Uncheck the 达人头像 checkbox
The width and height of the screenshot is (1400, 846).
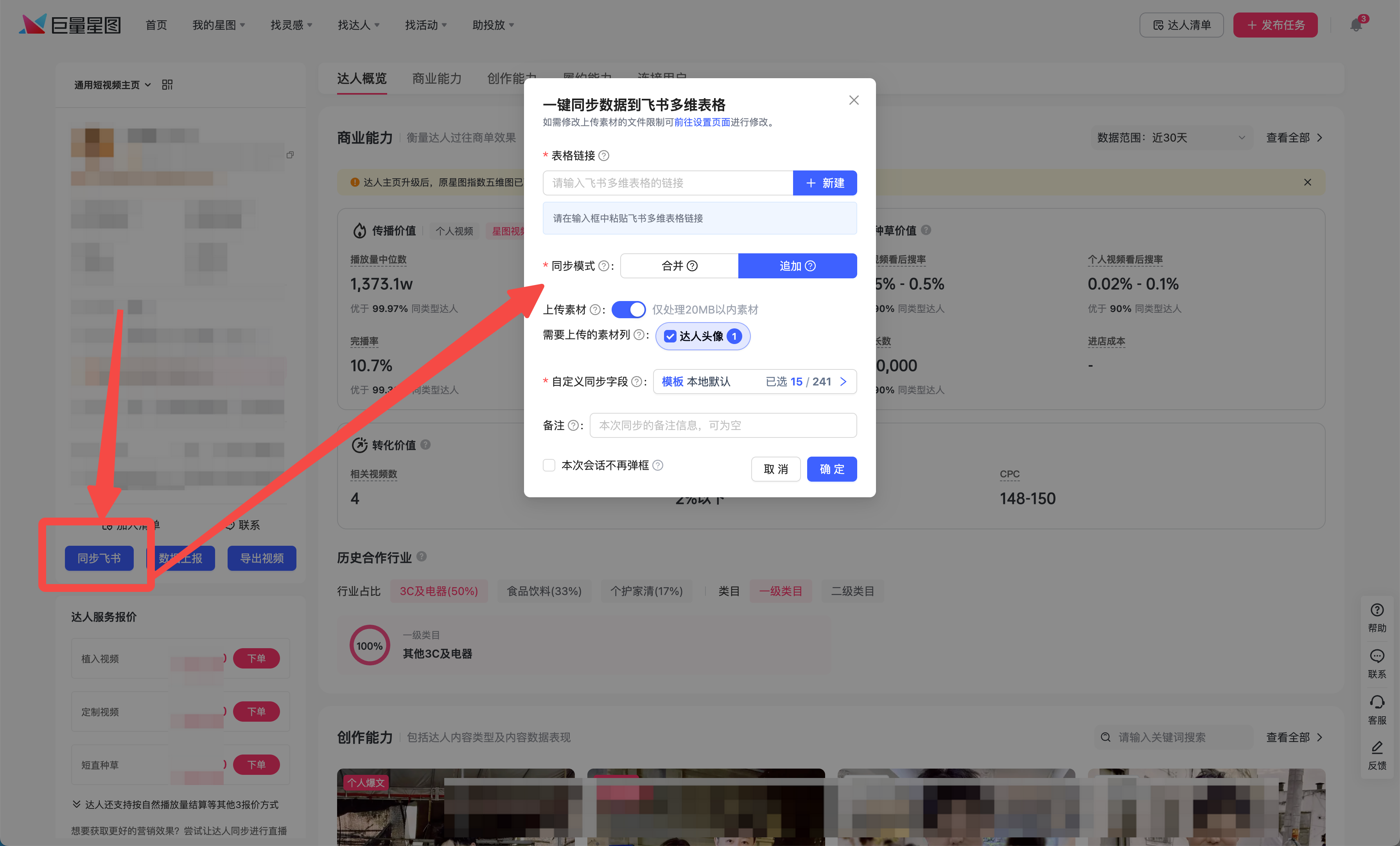[670, 336]
